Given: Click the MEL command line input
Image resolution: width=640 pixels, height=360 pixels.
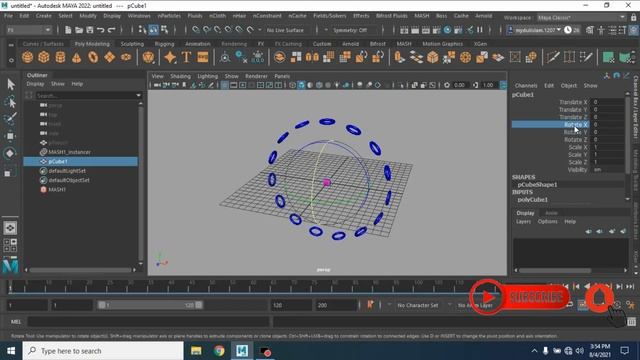Looking at the screenshot, I should 149,322.
